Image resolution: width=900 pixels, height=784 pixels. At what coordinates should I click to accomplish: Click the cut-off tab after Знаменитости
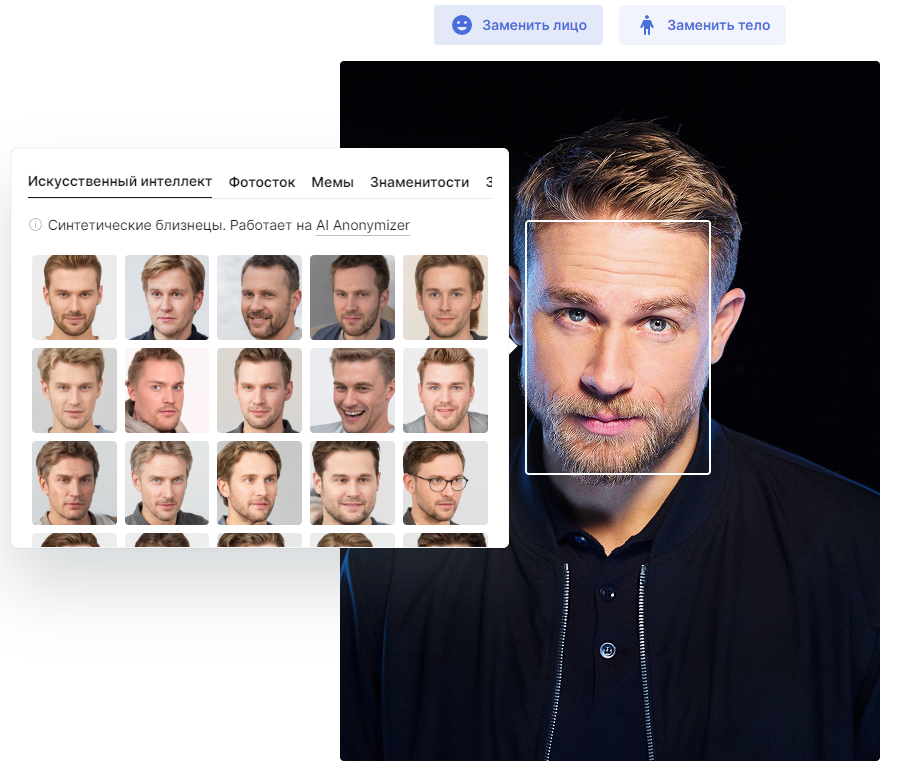pyautogui.click(x=489, y=182)
